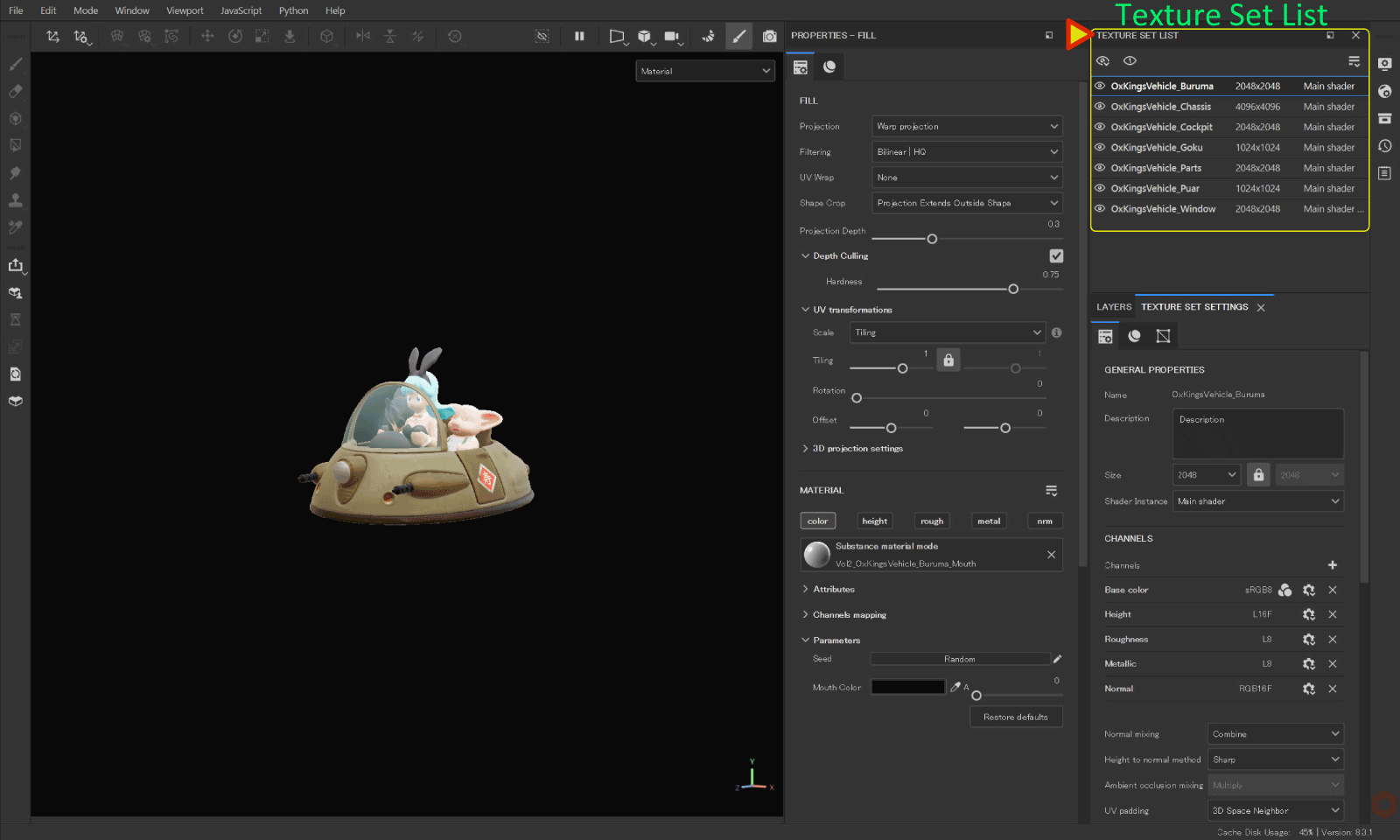Image resolution: width=1400 pixels, height=840 pixels.
Task: Open the Projection dropdown showing Warp projection
Action: coord(966,126)
